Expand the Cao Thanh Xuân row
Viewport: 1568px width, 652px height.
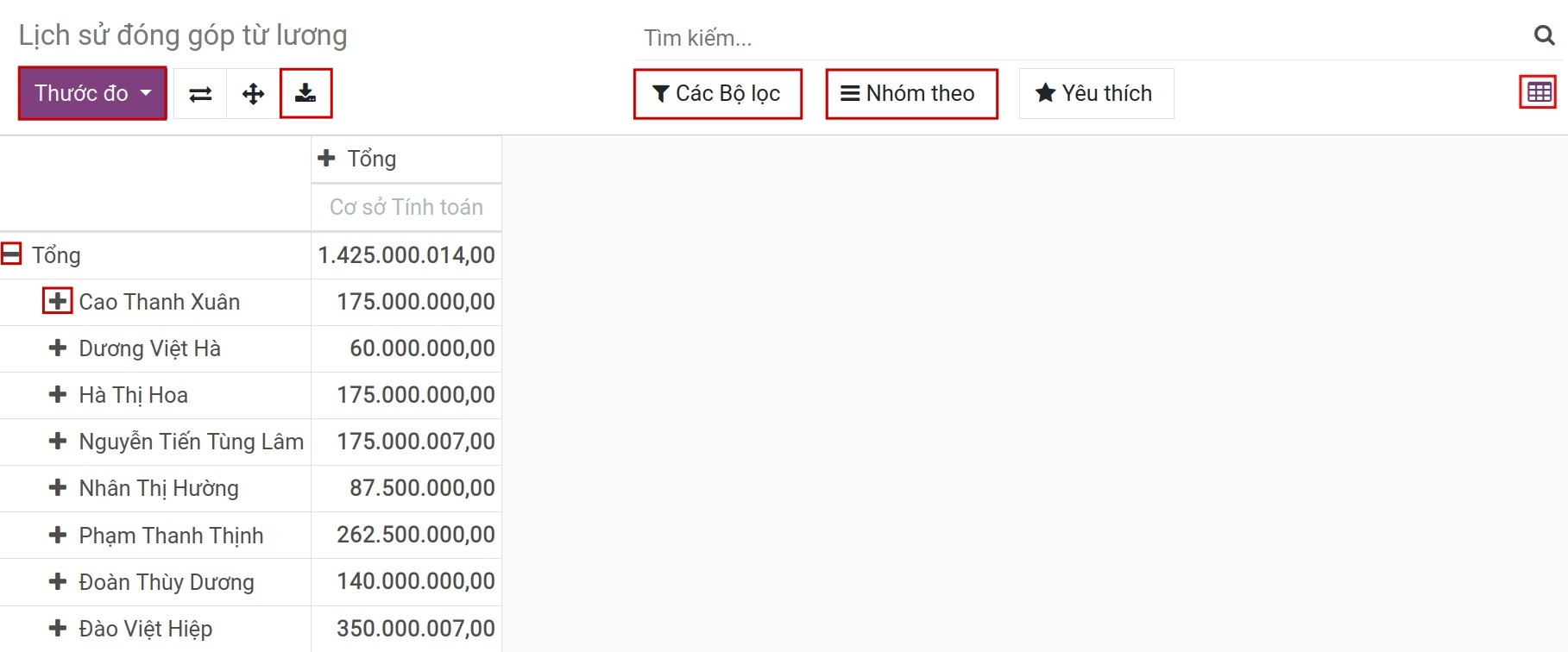pos(58,302)
